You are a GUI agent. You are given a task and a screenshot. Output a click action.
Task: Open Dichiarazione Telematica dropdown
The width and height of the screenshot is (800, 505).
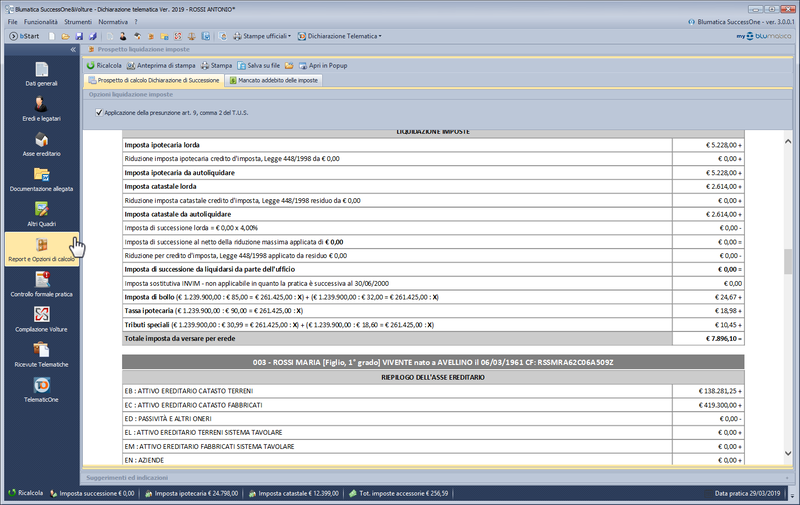pos(340,36)
